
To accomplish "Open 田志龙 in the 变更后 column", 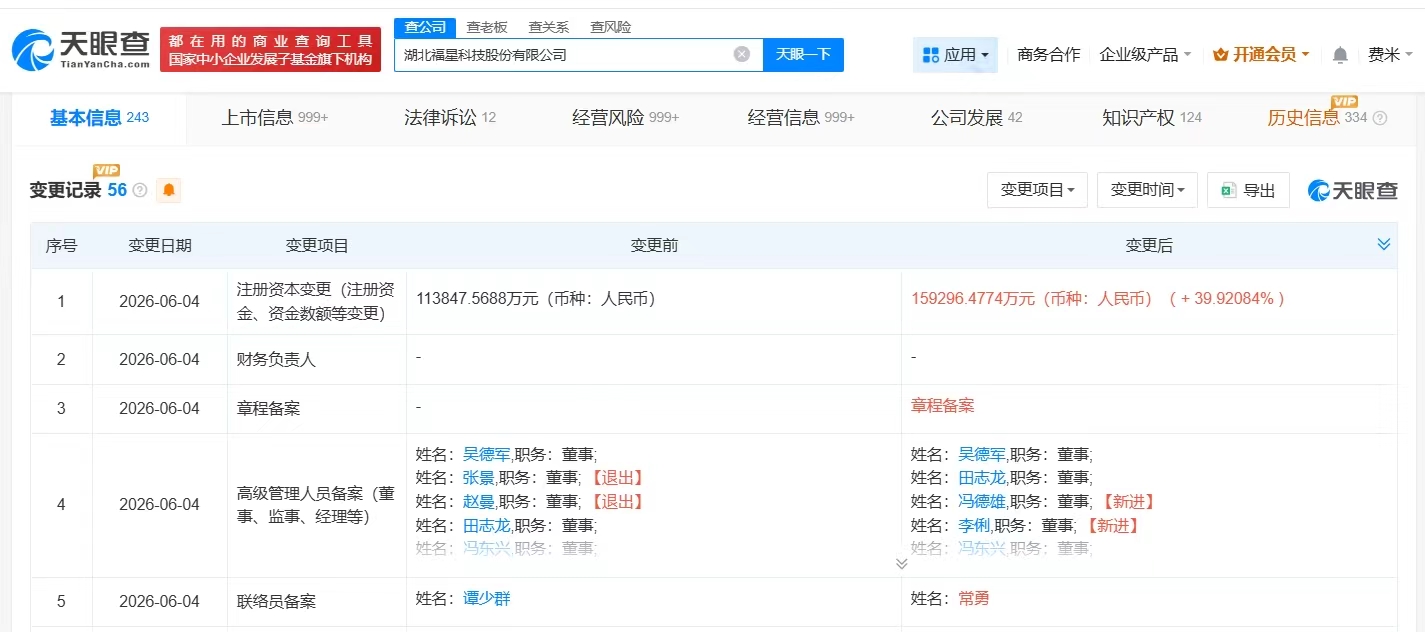I will pyautogui.click(x=982, y=478).
